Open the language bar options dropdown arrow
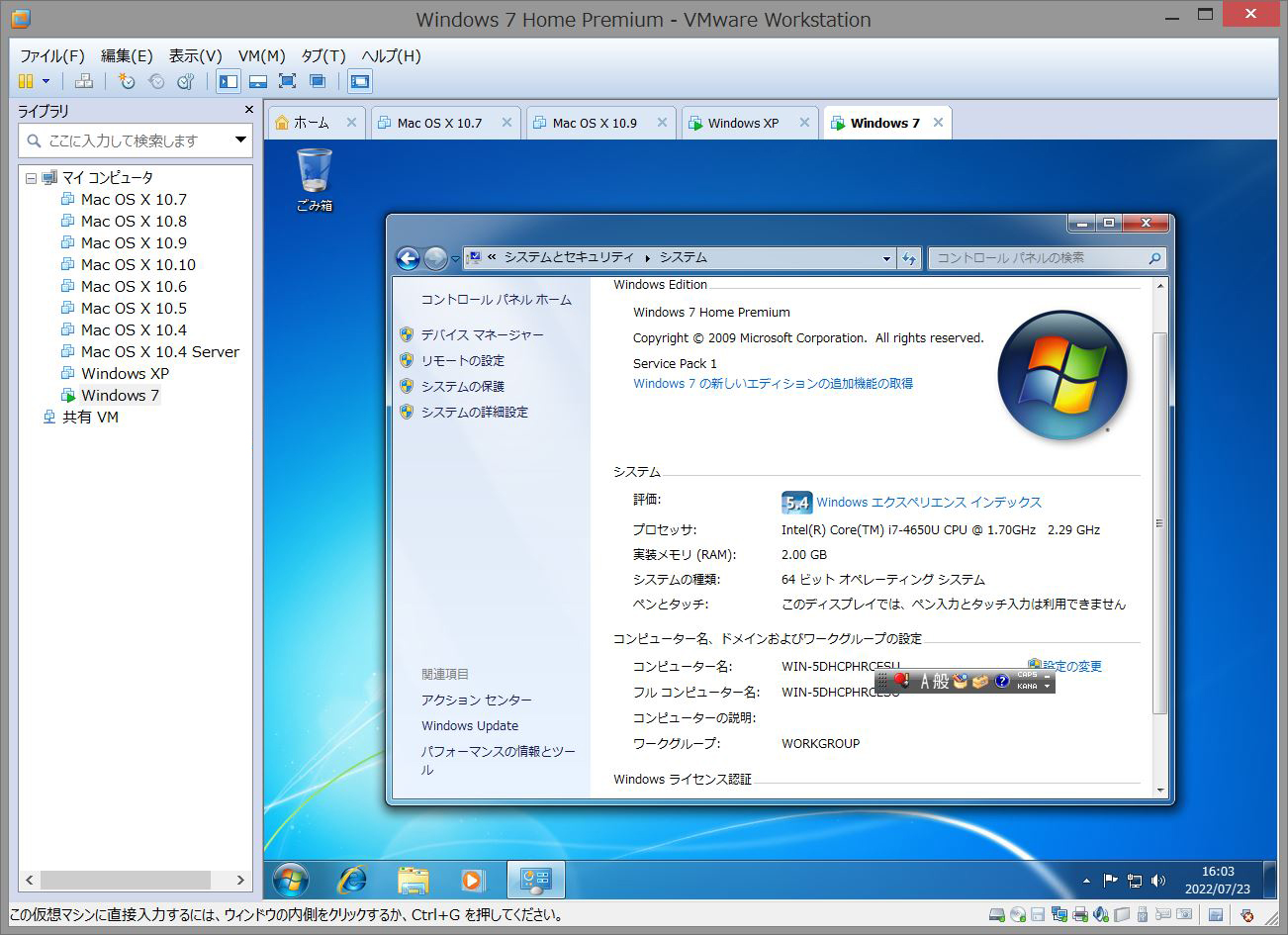 [1047, 686]
